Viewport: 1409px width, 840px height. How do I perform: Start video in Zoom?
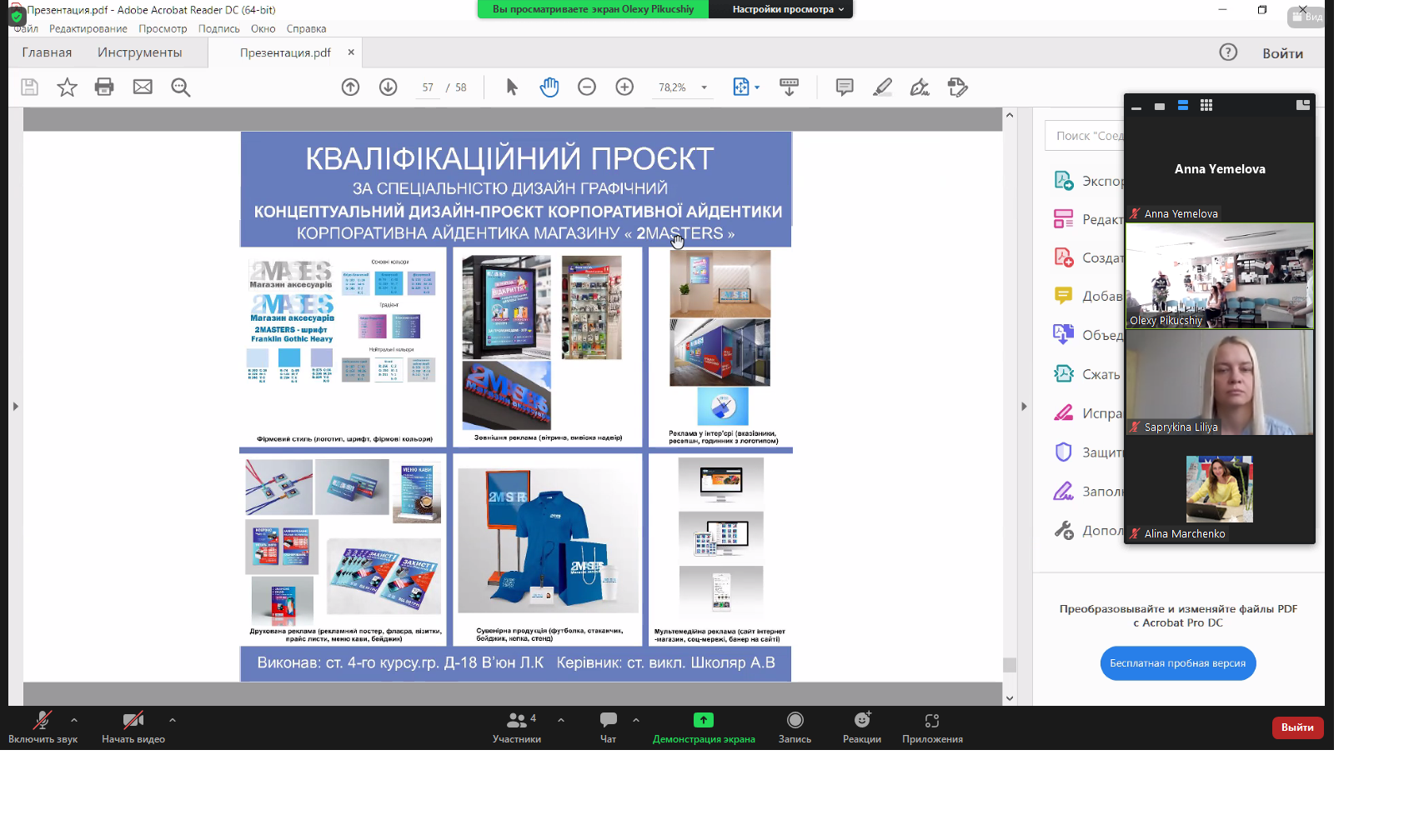click(x=133, y=727)
